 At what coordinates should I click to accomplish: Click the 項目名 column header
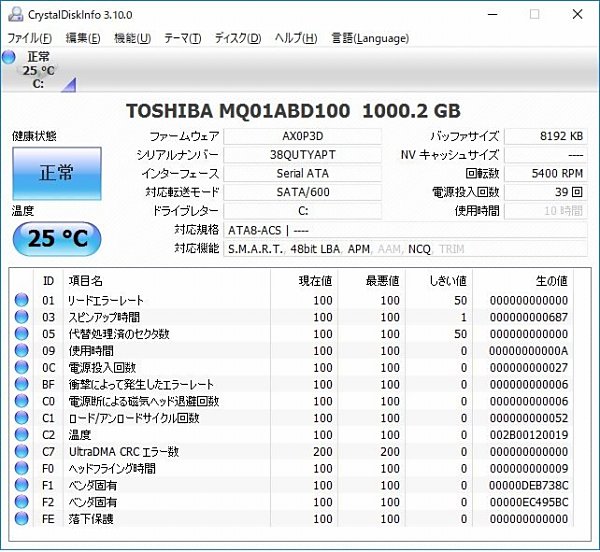[167, 281]
